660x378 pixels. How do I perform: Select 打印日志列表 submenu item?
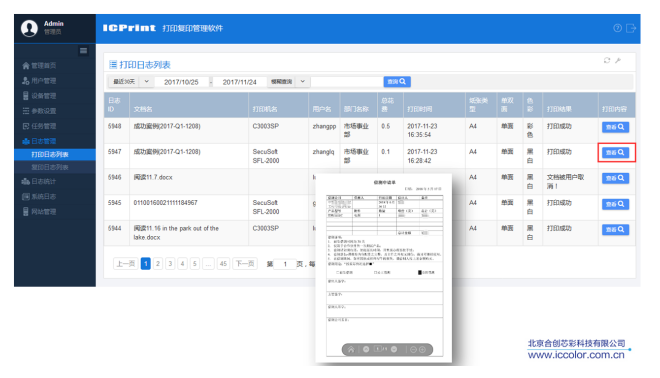[x=55, y=154]
